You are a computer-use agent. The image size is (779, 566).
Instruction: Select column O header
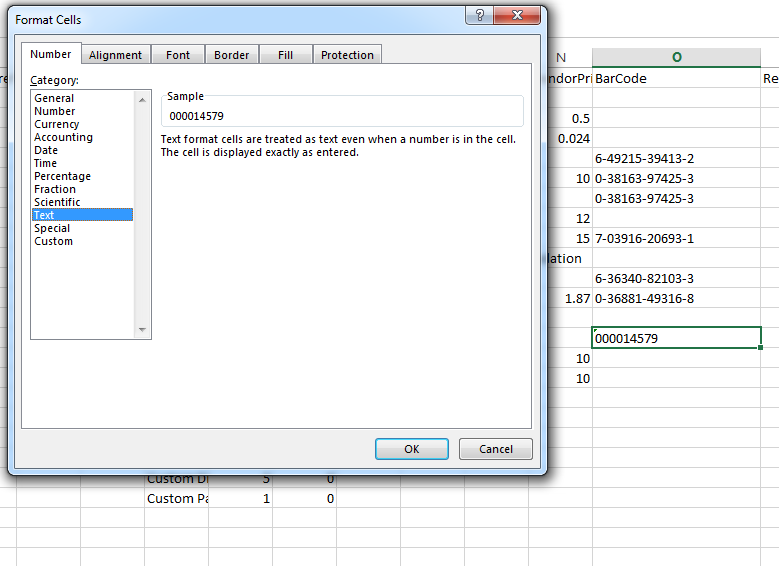pos(676,58)
